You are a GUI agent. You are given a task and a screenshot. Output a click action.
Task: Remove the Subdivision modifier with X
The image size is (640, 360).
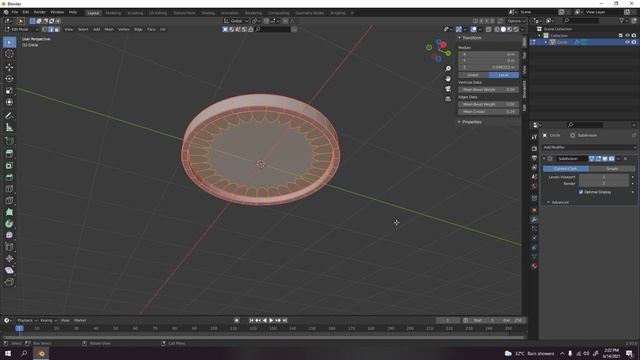[625, 159]
